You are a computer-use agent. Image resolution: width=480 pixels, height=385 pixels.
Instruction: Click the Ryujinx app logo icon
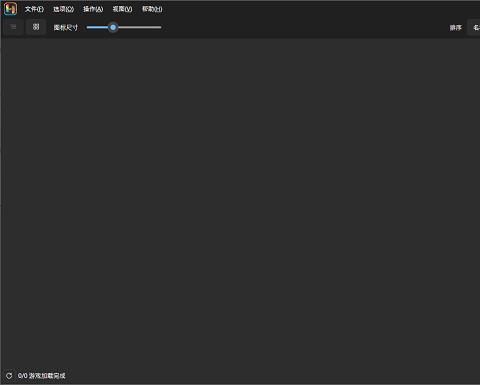10,9
